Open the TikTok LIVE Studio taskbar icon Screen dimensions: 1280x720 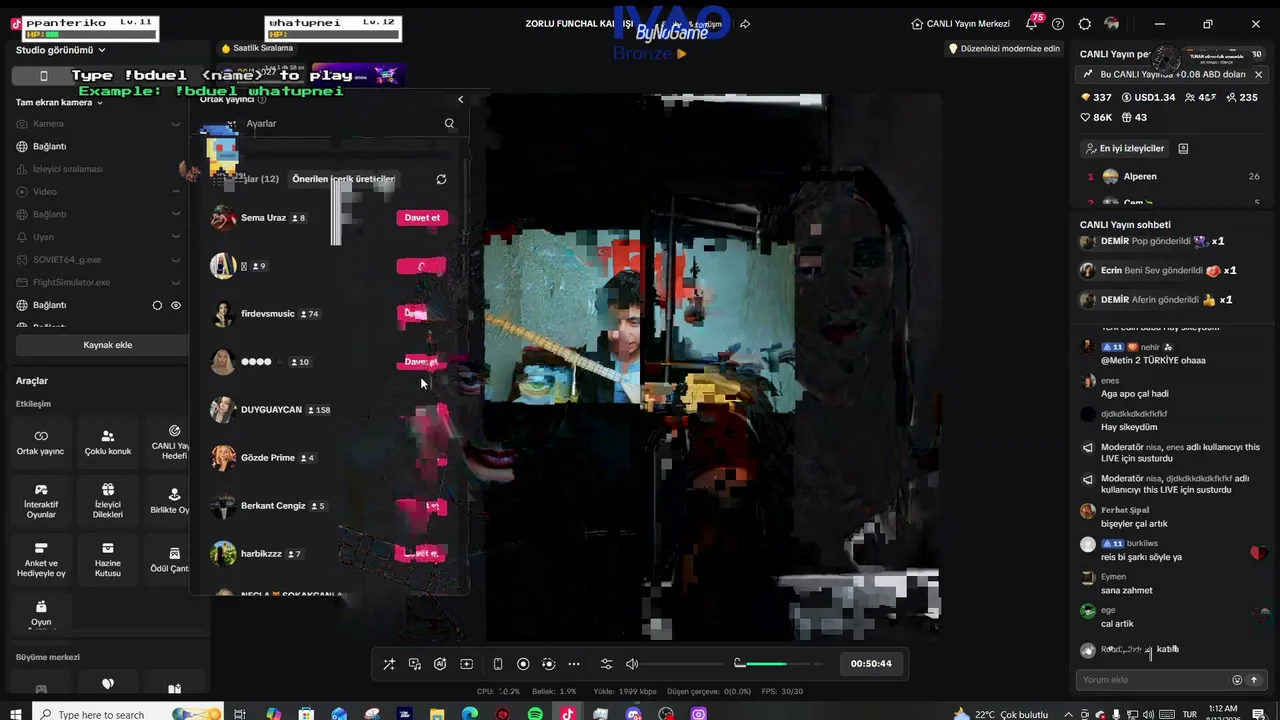568,714
